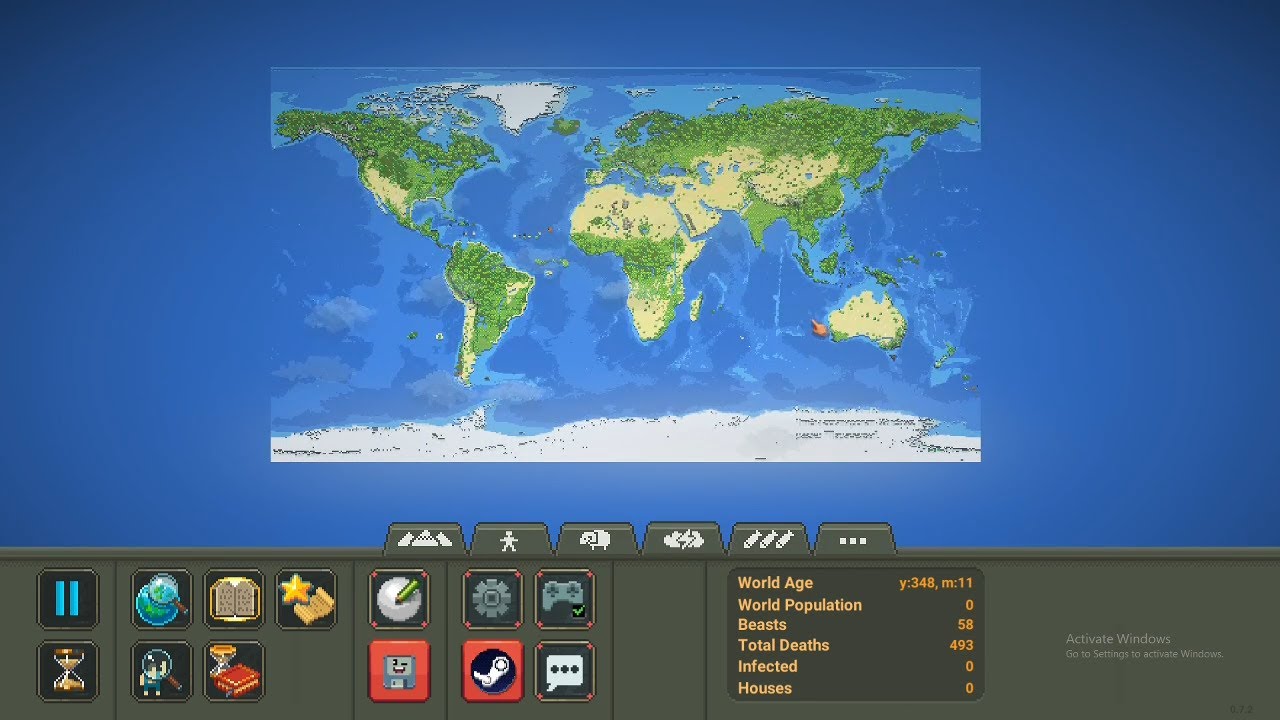1280x720 pixels.
Task: Open the glowing open book icon
Action: pos(234,599)
